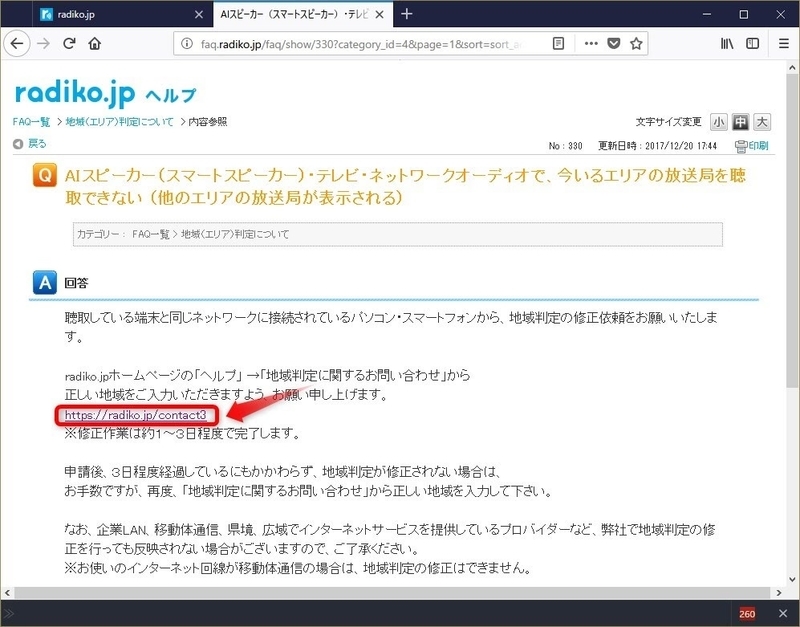Open the Library icon
The image size is (800, 627).
click(x=727, y=44)
